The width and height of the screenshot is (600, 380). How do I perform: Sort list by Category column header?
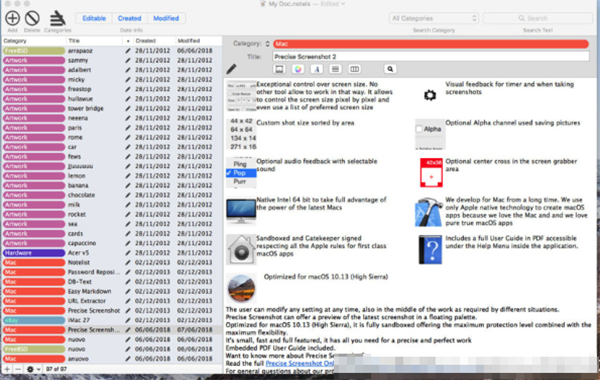click(x=34, y=41)
